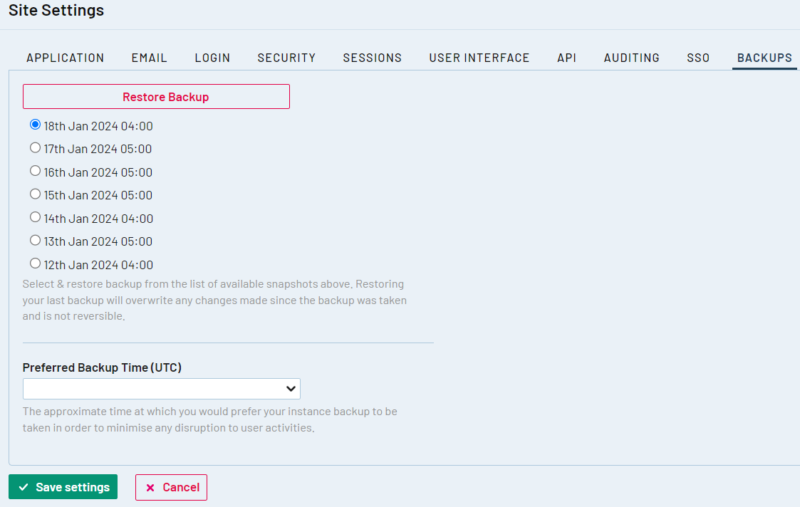Click the Save settings button
The width and height of the screenshot is (800, 507).
pyautogui.click(x=63, y=487)
